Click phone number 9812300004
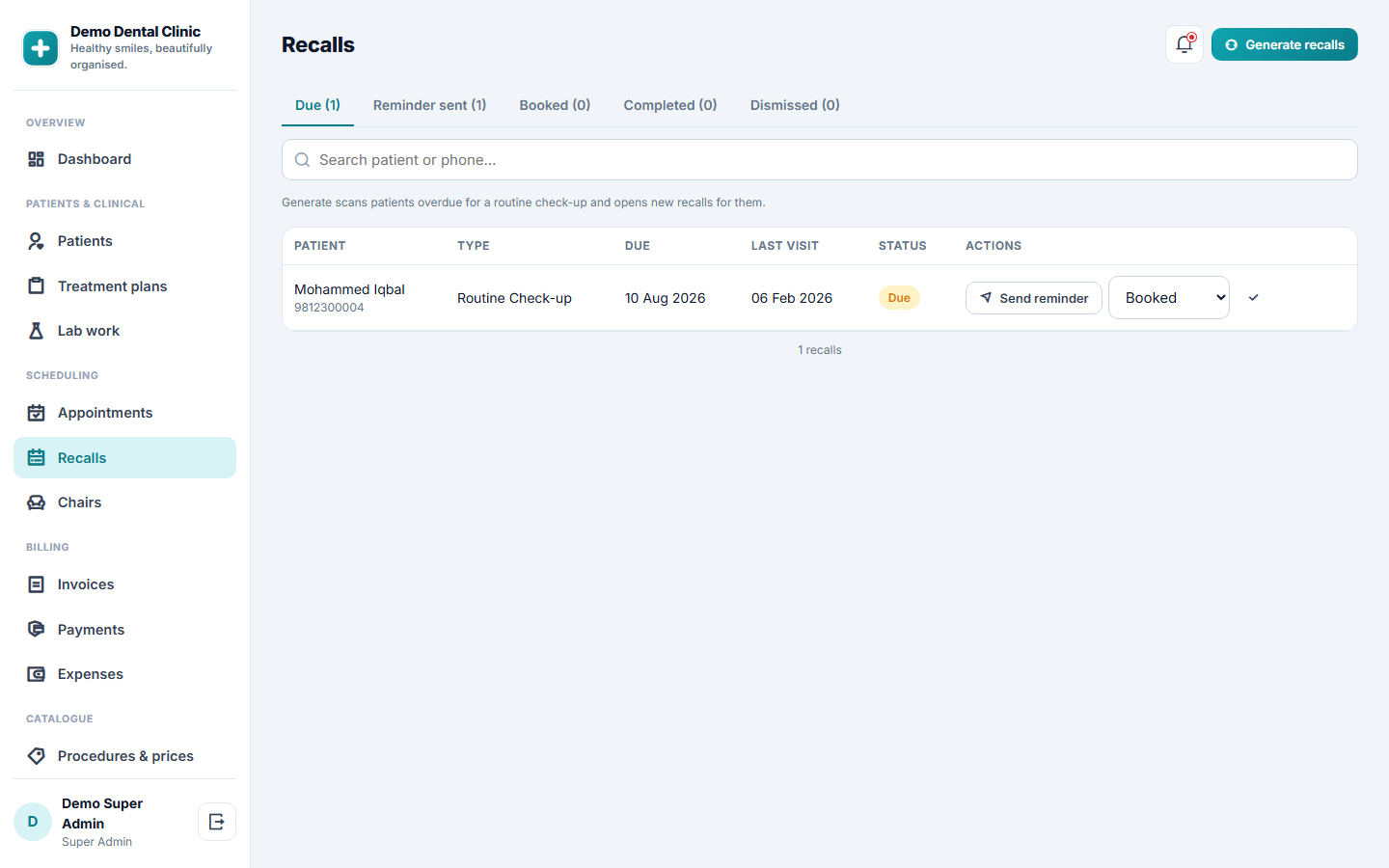The height and width of the screenshot is (868, 1389). coord(329,308)
